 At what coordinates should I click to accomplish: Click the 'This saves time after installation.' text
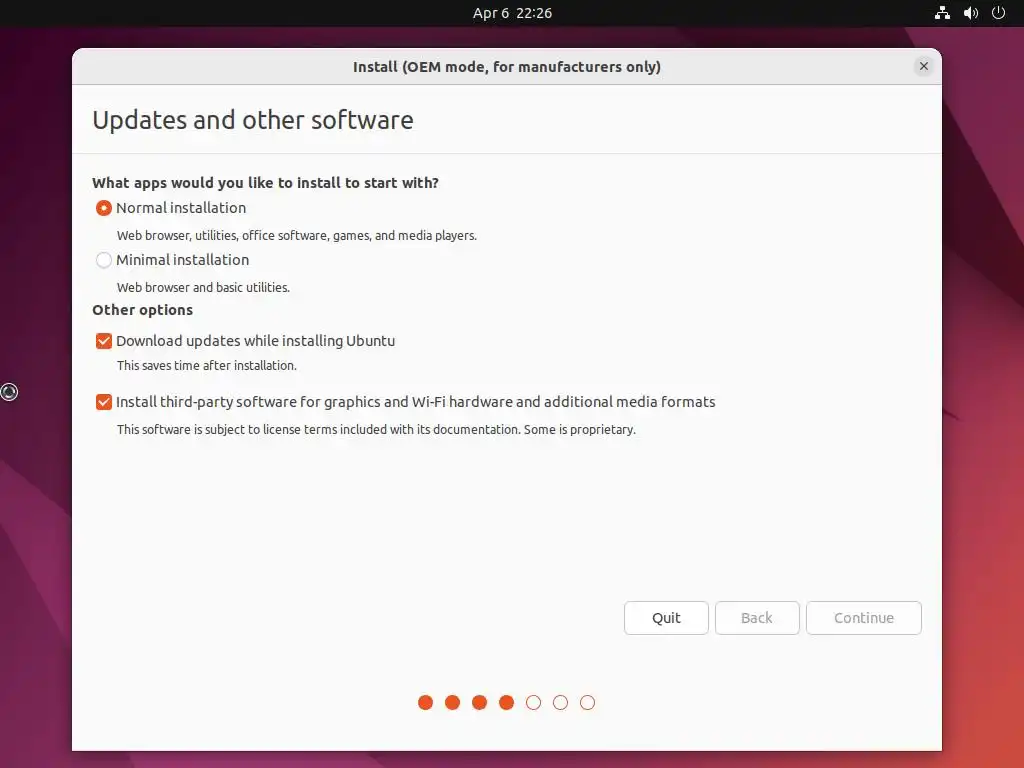coord(206,366)
